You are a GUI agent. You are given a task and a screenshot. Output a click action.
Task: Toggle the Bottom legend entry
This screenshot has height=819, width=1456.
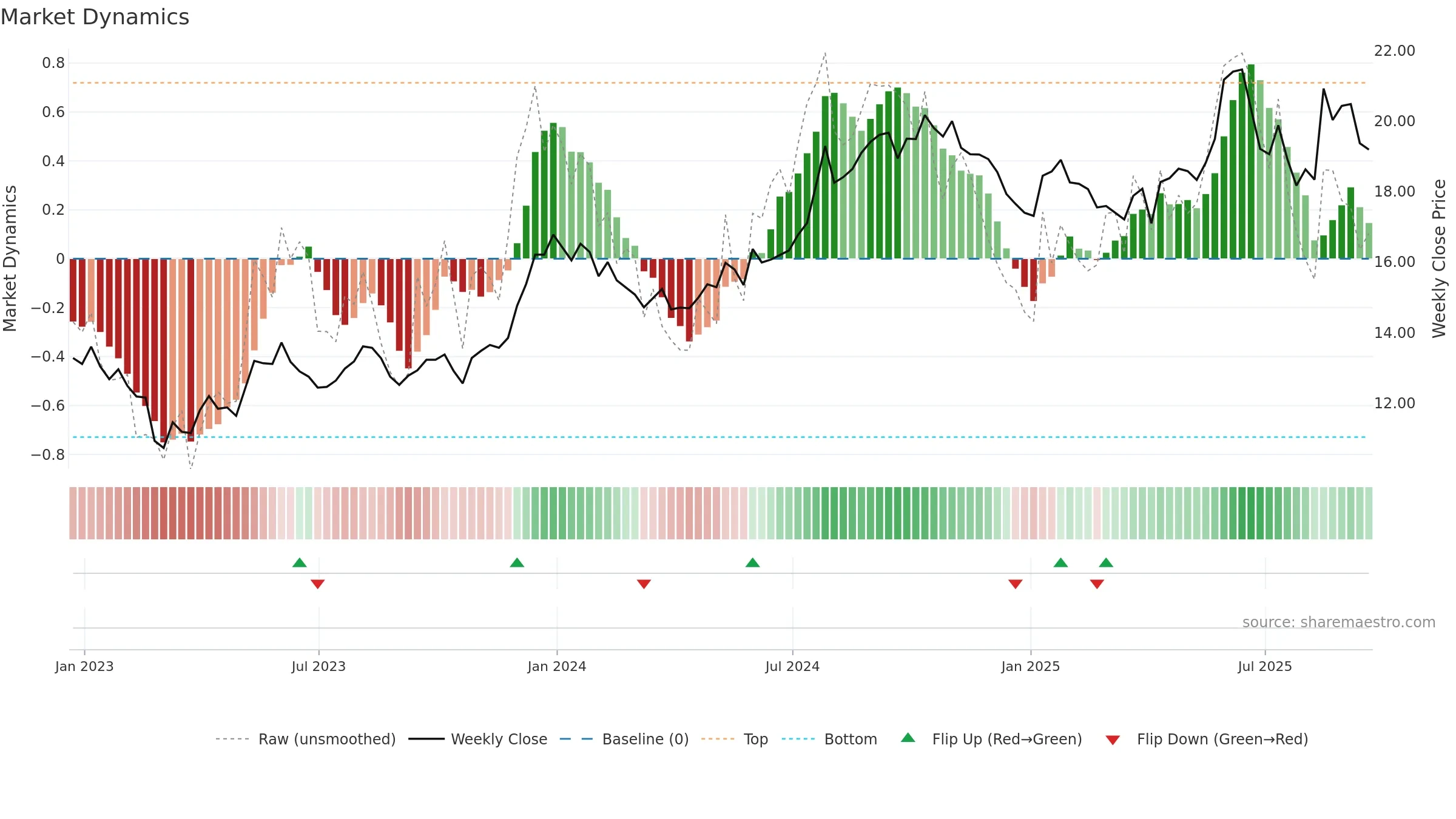tap(829, 739)
